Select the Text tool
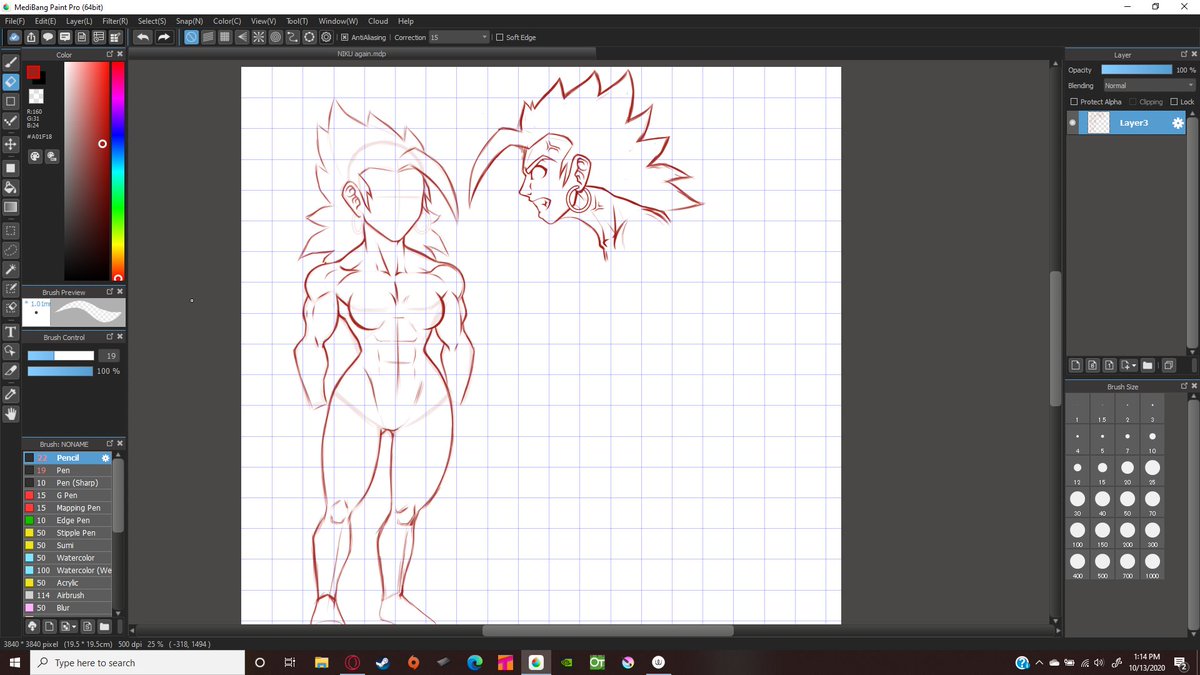The width and height of the screenshot is (1200, 675). [x=11, y=332]
